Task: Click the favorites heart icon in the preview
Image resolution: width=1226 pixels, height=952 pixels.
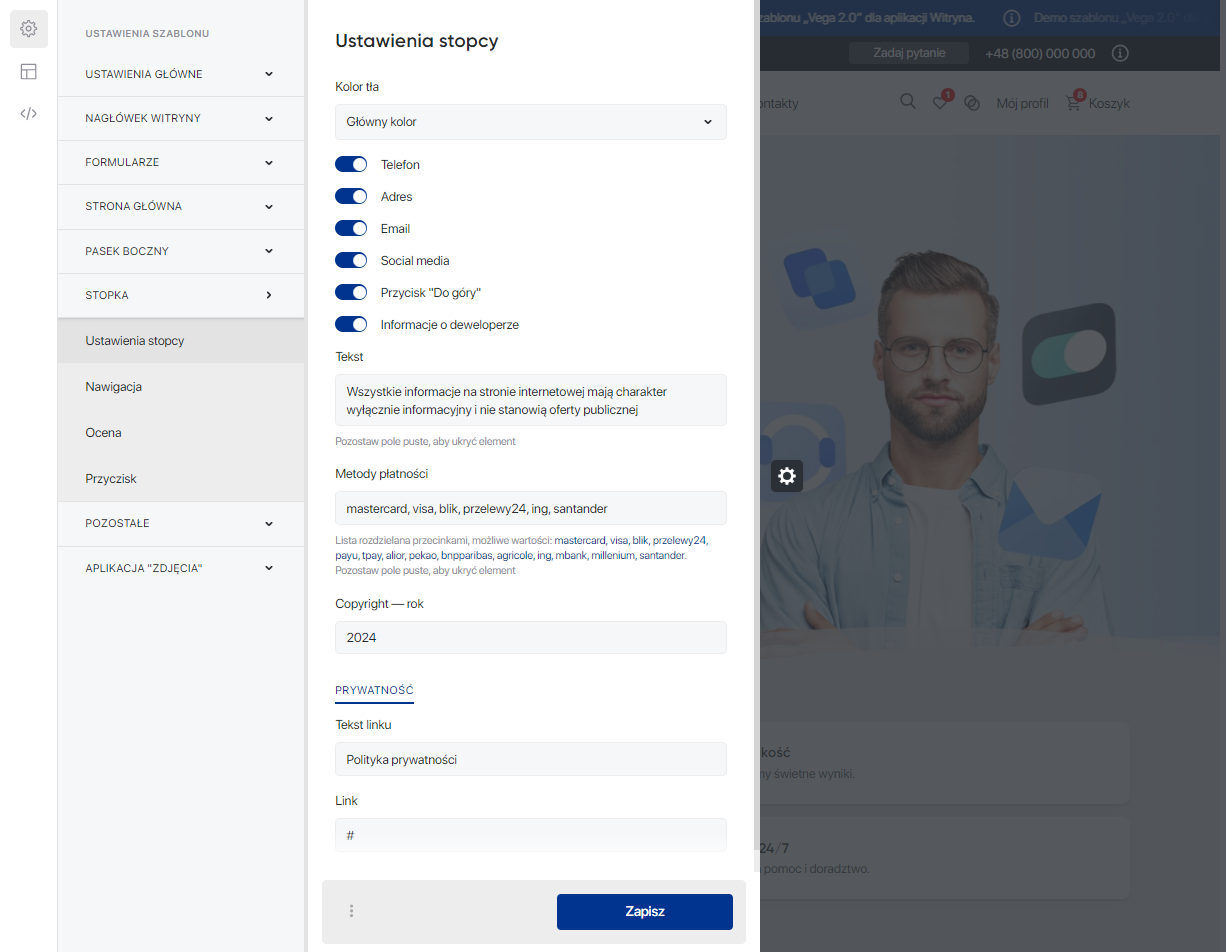Action: (x=940, y=103)
